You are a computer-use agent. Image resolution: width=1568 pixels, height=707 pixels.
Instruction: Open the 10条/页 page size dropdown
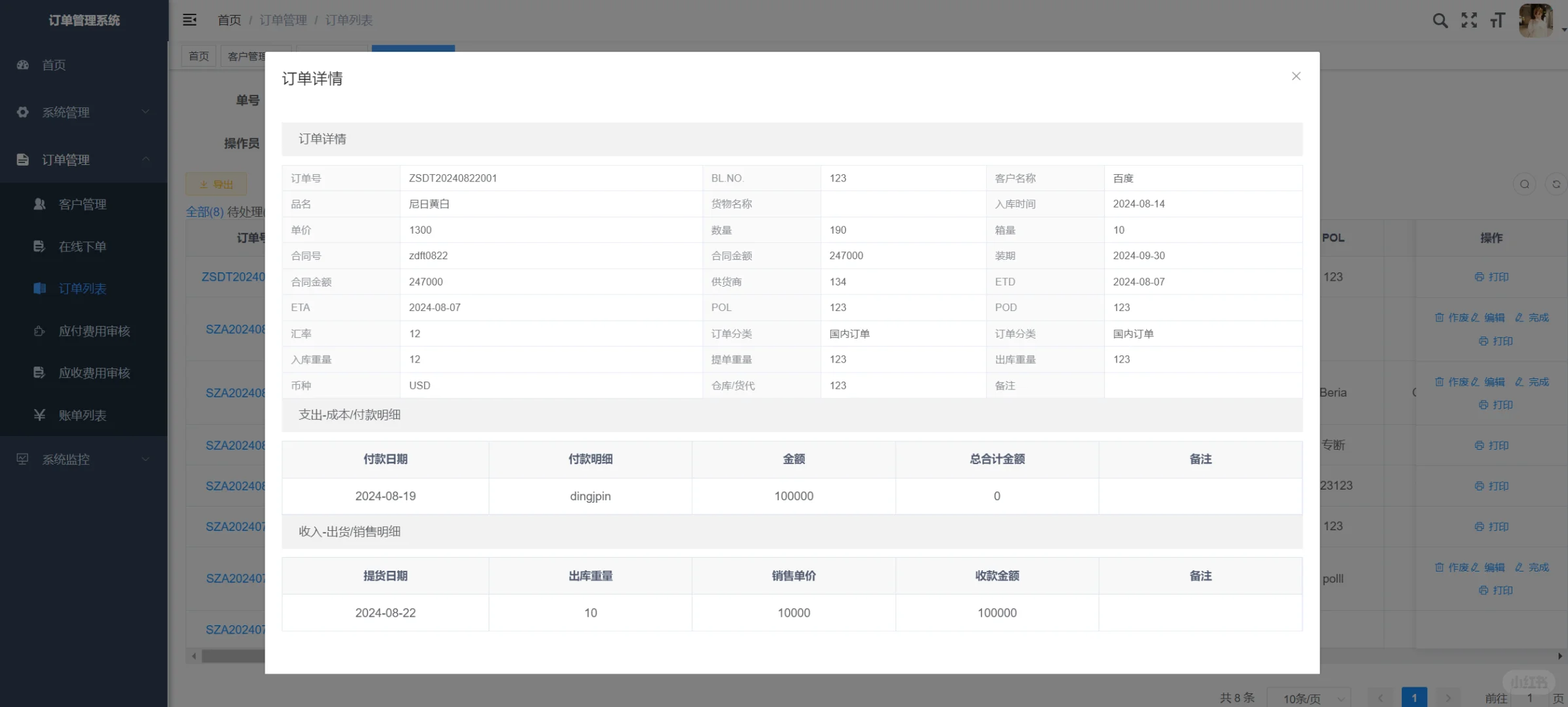1309,698
